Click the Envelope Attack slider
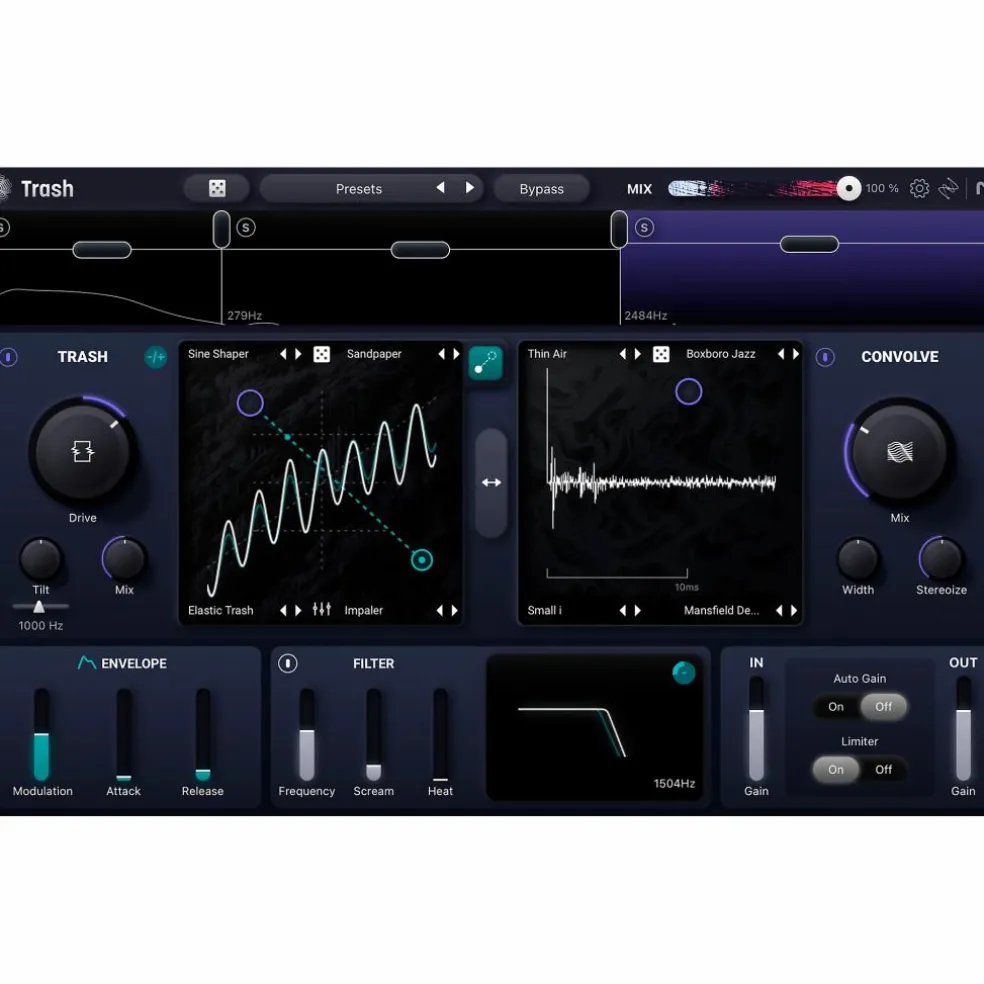This screenshot has height=984, width=984. point(124,734)
